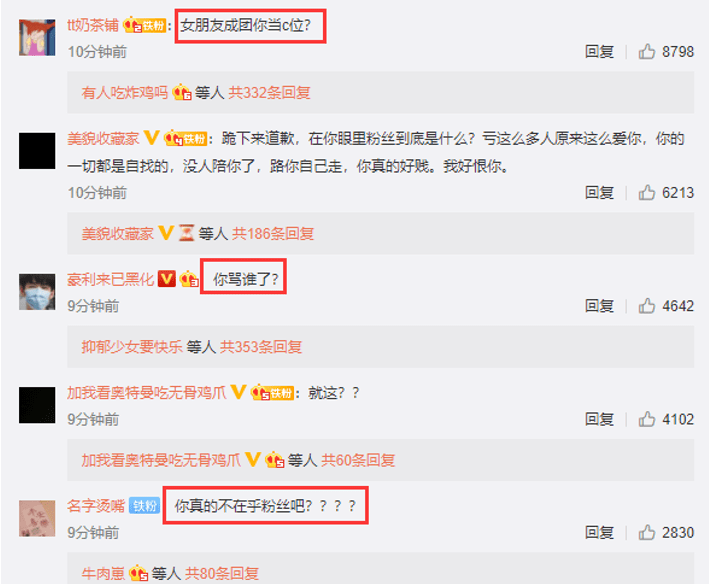This screenshot has height=584, width=709.
Task: Tap thumbs-up on the 就这?? comment
Action: point(647,419)
